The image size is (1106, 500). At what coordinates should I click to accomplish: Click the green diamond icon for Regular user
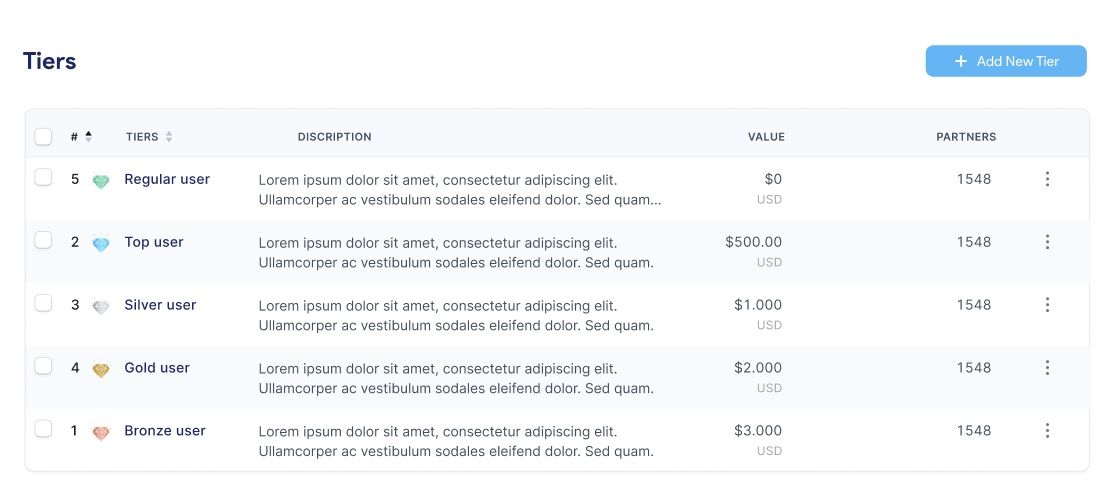(101, 181)
